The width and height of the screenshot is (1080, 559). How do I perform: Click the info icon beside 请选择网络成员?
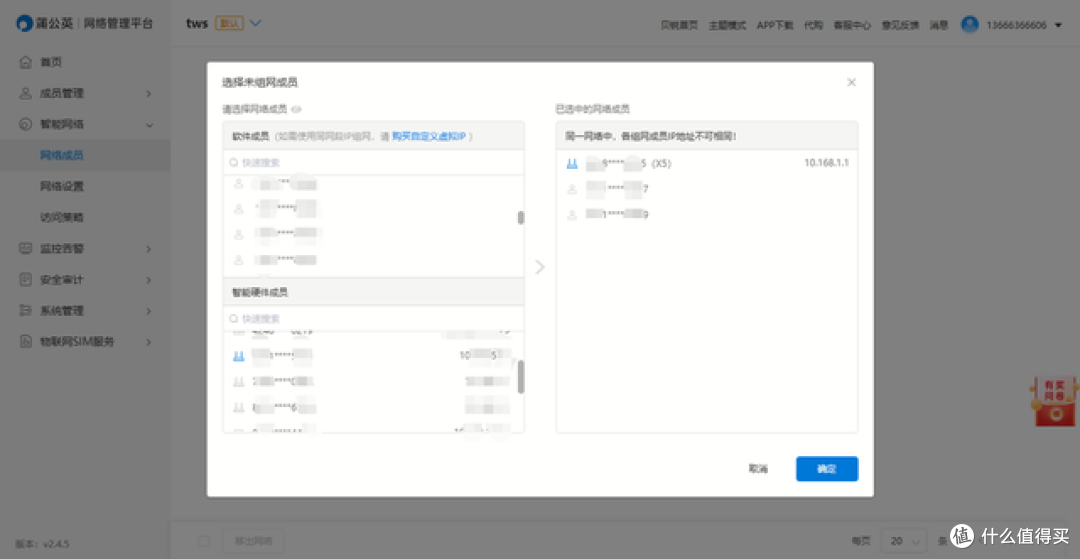point(297,109)
